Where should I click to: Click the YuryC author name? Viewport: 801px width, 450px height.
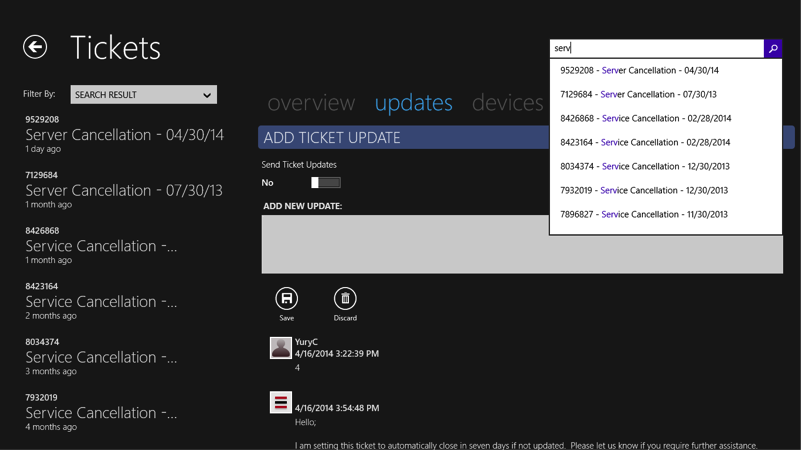[306, 342]
